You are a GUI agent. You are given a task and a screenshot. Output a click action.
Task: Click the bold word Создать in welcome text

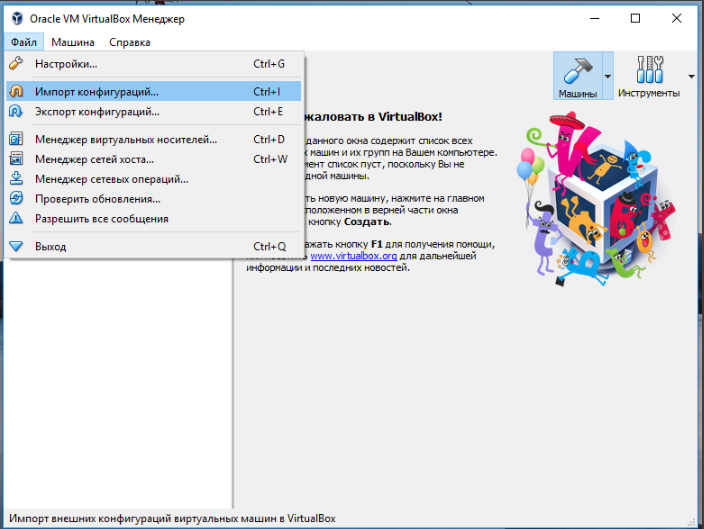pyautogui.click(x=368, y=222)
